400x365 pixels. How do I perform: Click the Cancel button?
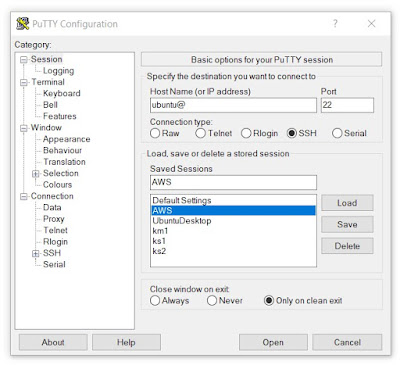(347, 342)
